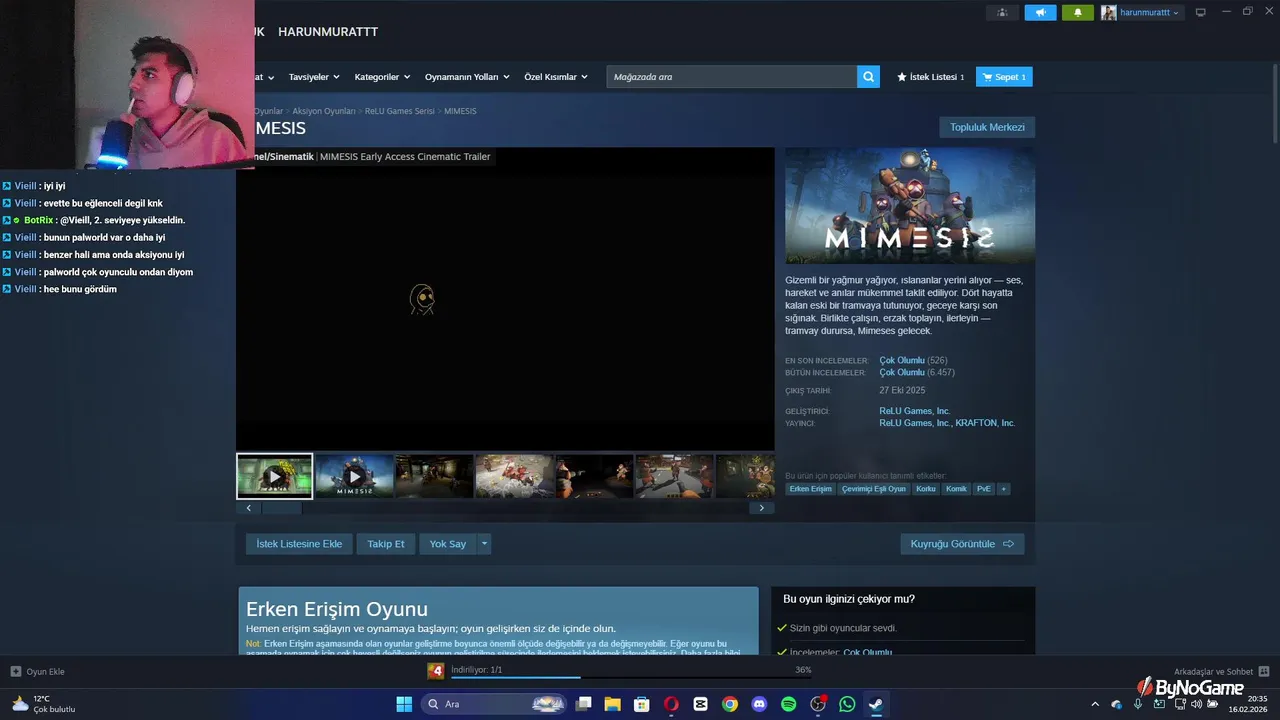Open the ReLU Games Serisi breadcrumb
This screenshot has width=1280, height=720.
click(399, 111)
